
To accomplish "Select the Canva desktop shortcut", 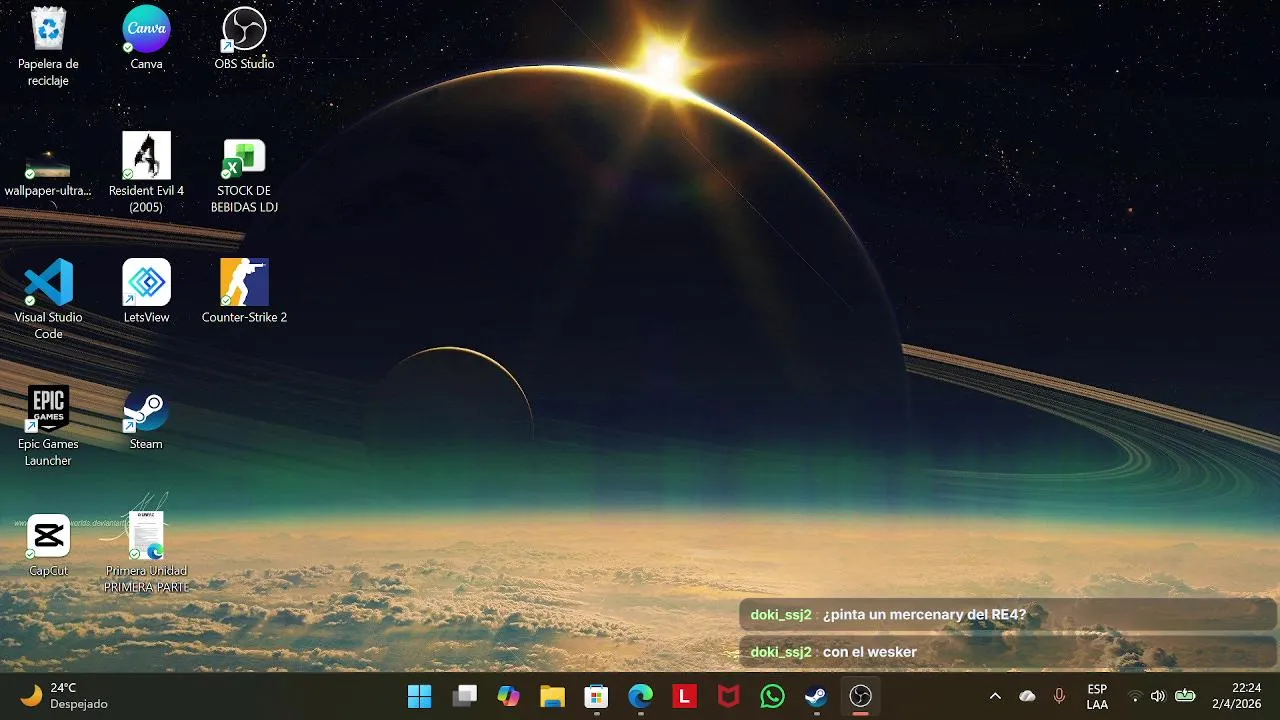I will (x=146, y=38).
